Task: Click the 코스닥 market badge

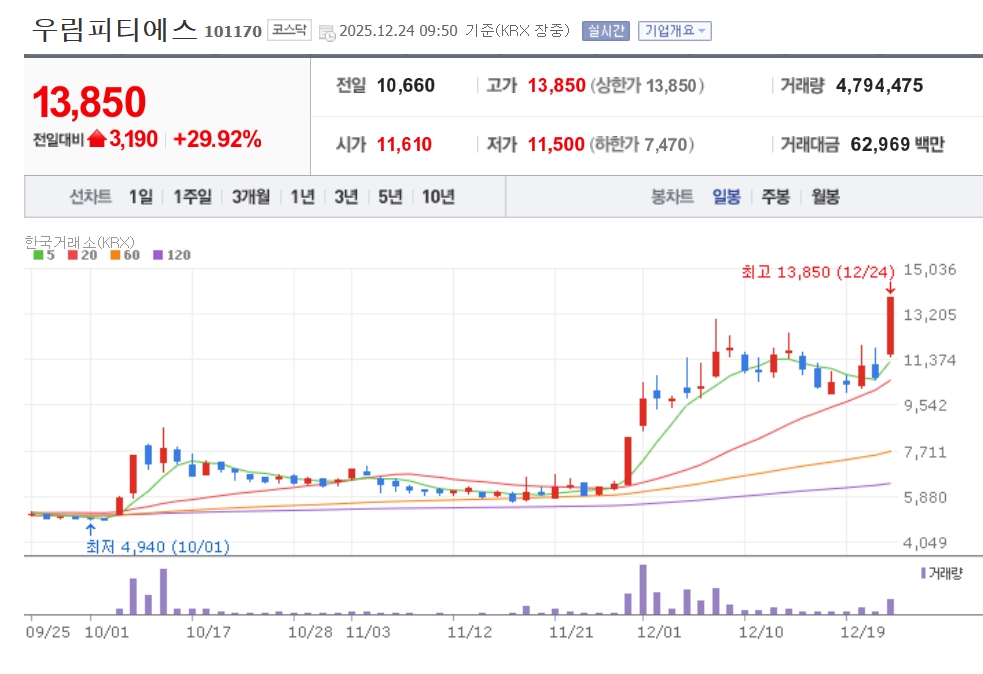Action: pos(289,29)
